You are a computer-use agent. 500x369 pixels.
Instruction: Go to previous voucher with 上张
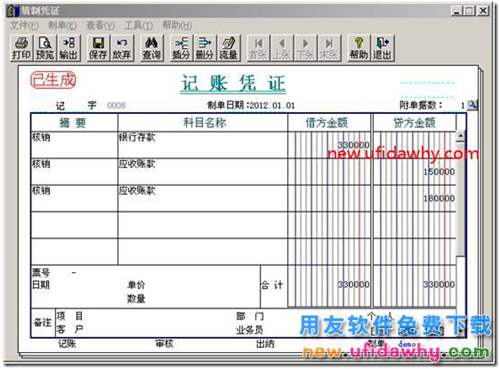click(282, 48)
